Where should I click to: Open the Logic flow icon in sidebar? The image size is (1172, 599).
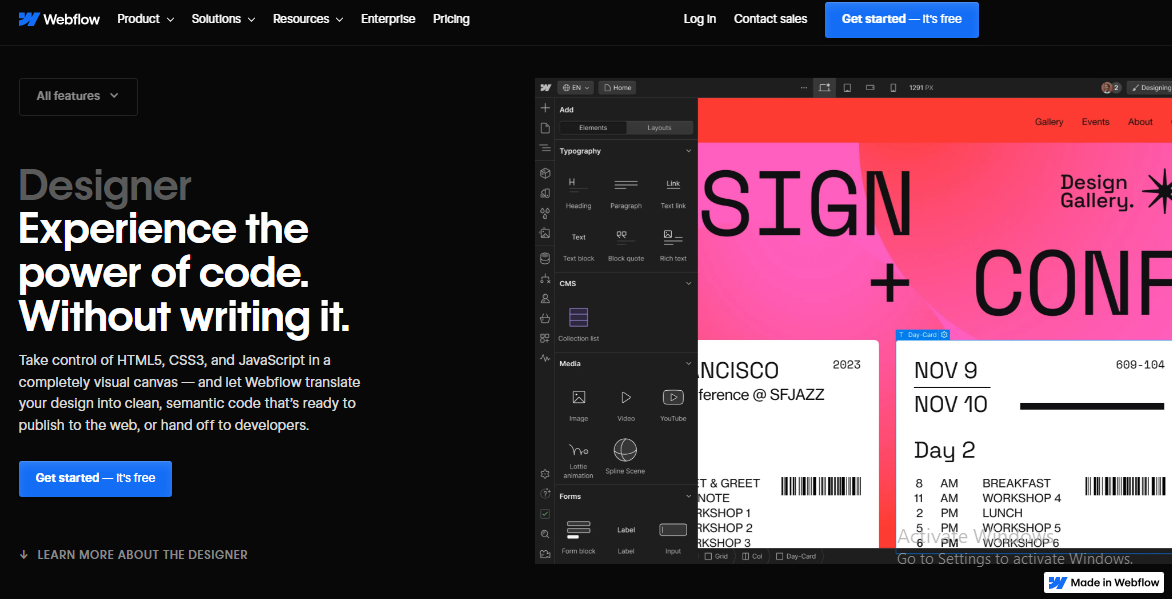click(x=545, y=279)
